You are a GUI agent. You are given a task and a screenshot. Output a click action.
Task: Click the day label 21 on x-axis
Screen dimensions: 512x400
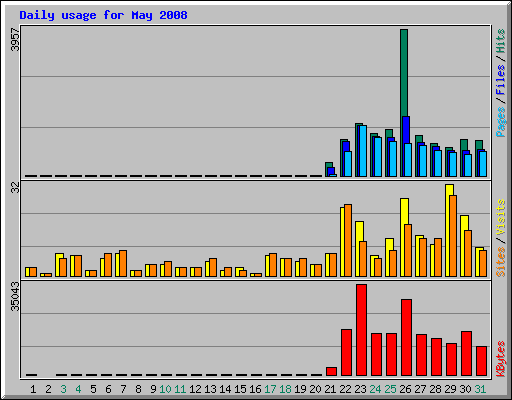coord(330,389)
